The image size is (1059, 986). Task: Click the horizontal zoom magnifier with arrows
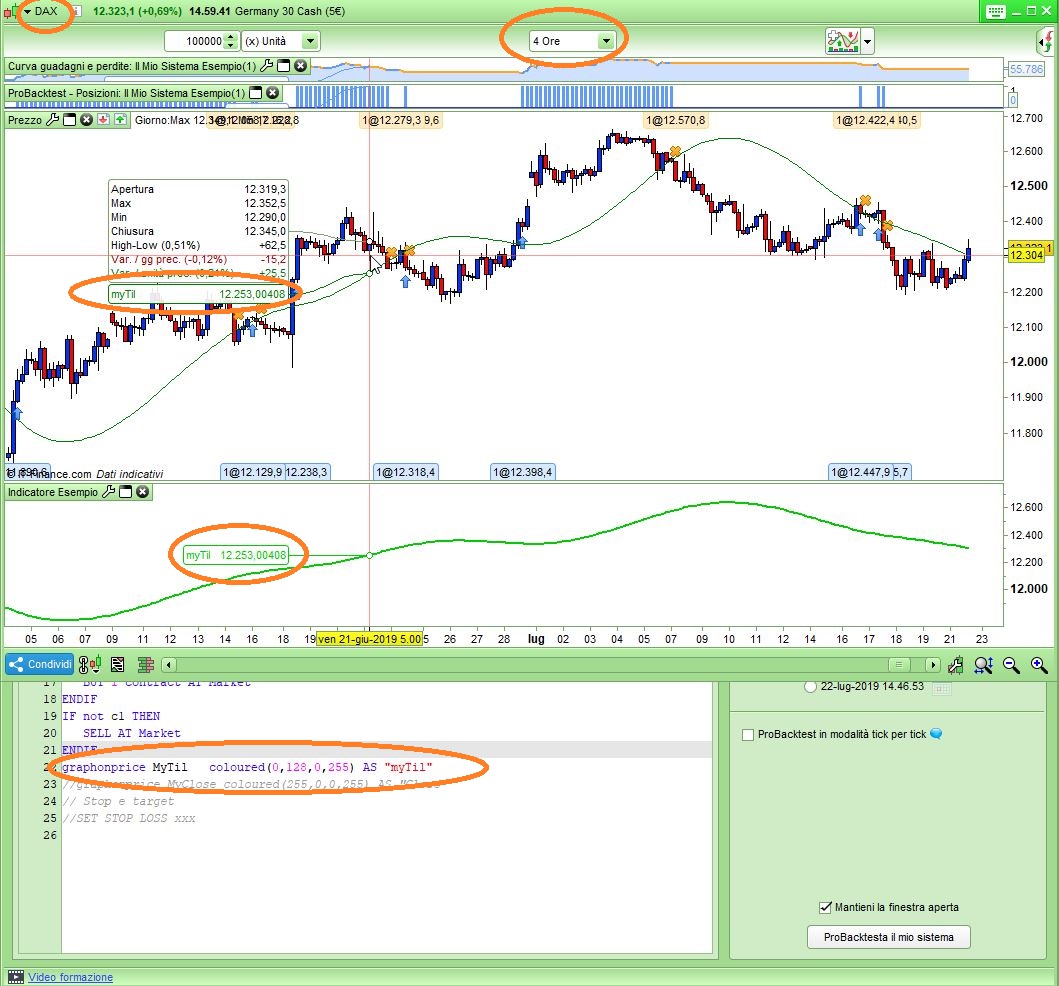tap(983, 665)
